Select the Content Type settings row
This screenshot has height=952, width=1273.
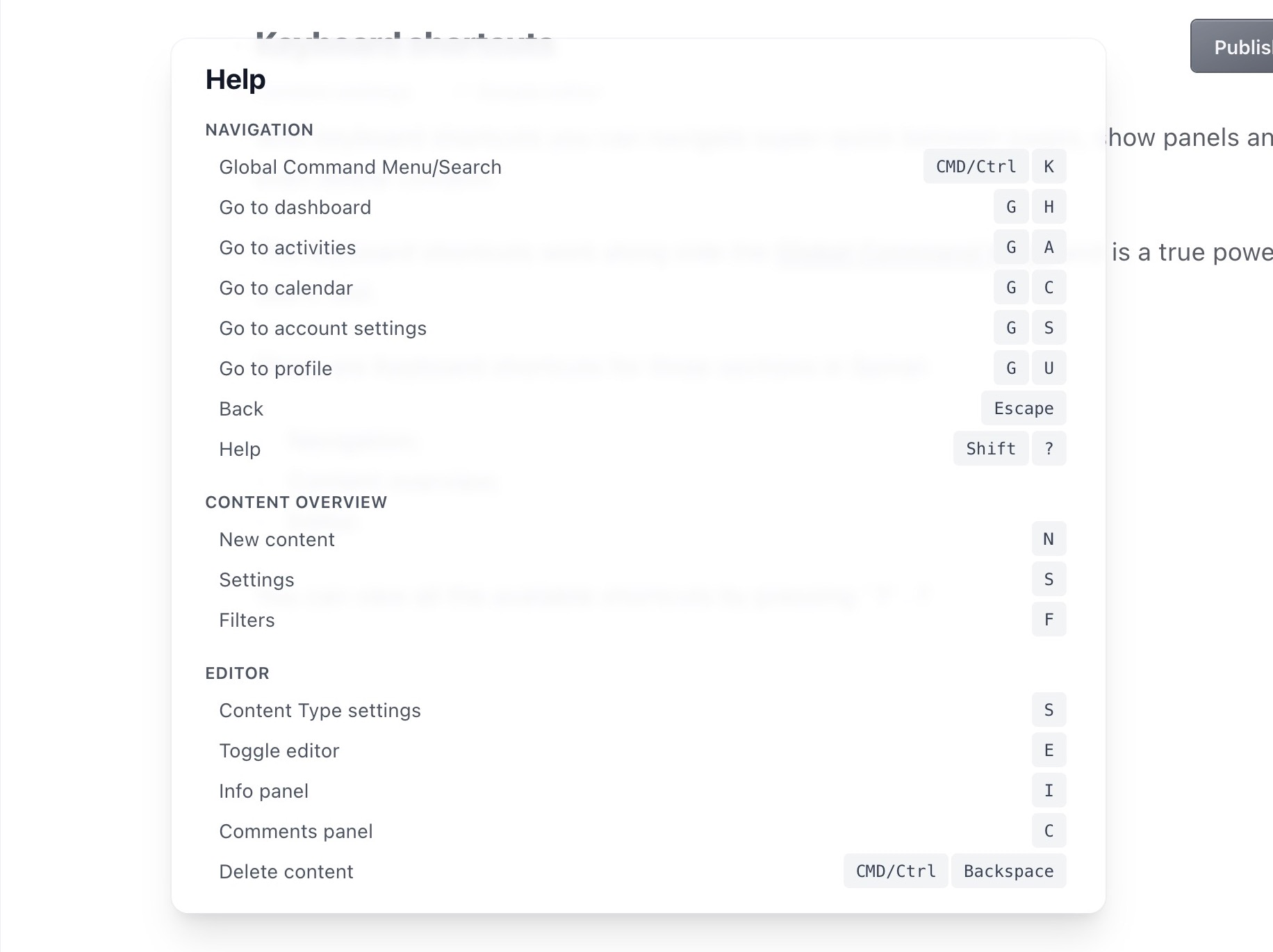pyautogui.click(x=320, y=711)
